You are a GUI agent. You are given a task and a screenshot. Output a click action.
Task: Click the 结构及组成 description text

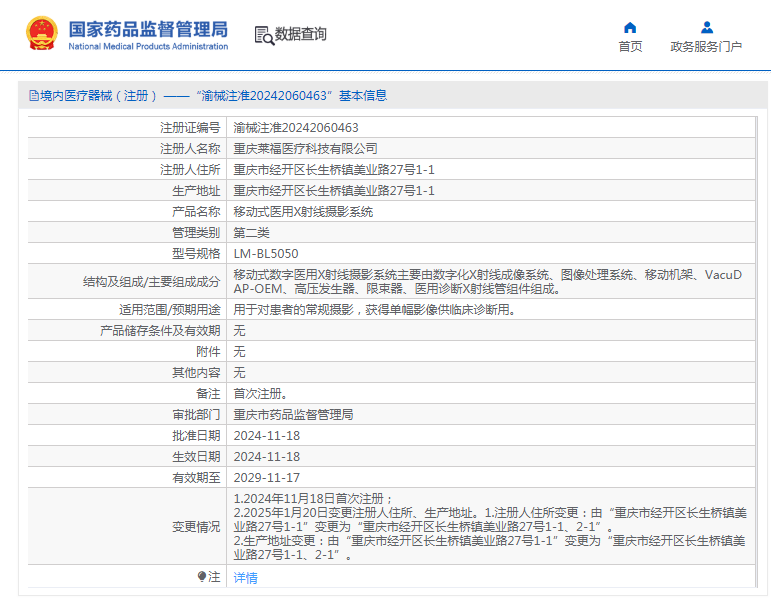tap(487, 281)
